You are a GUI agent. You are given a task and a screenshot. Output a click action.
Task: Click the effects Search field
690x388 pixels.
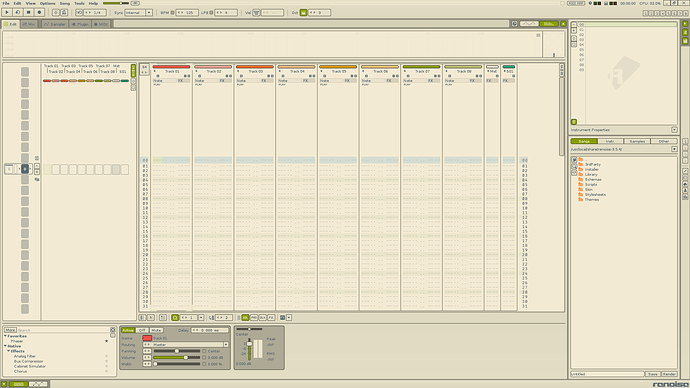tap(63, 330)
